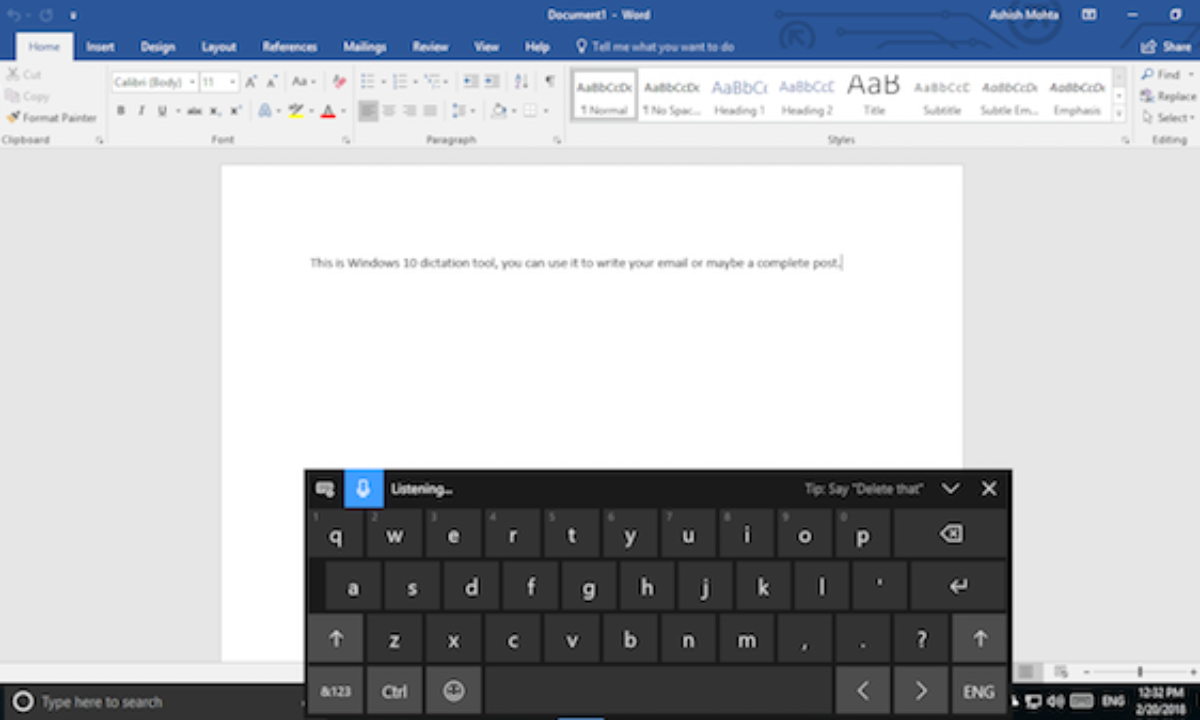Toggle Show/Hide paragraph marks

[x=549, y=82]
